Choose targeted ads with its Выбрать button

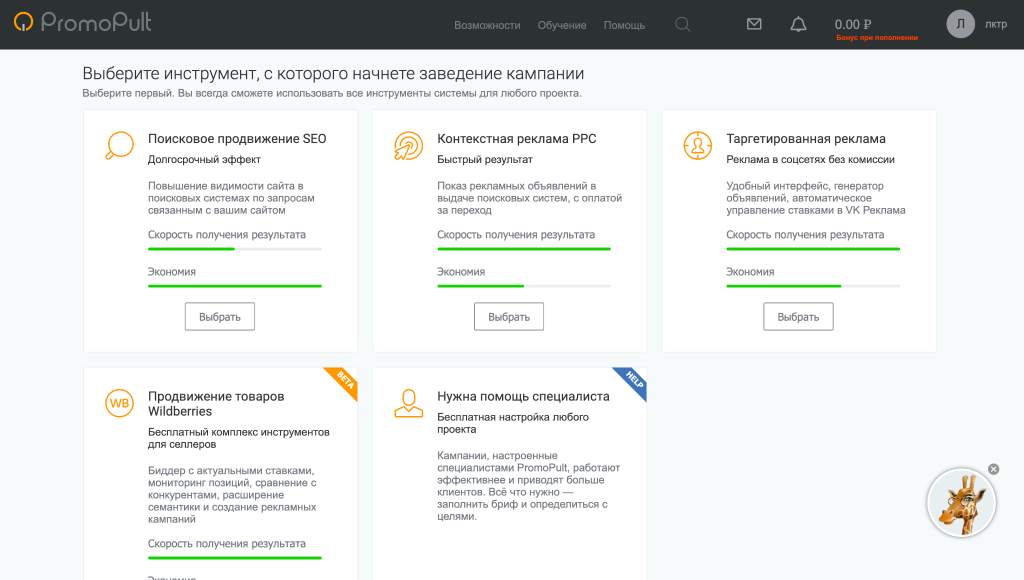(x=798, y=317)
